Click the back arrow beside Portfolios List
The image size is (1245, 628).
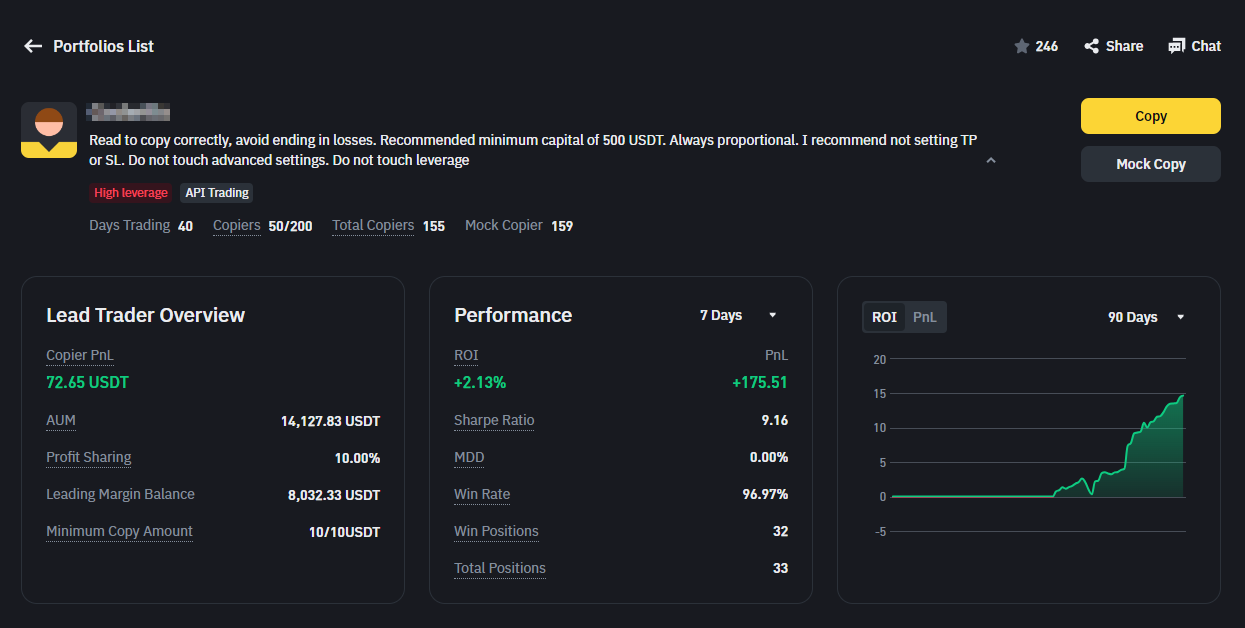(x=33, y=46)
